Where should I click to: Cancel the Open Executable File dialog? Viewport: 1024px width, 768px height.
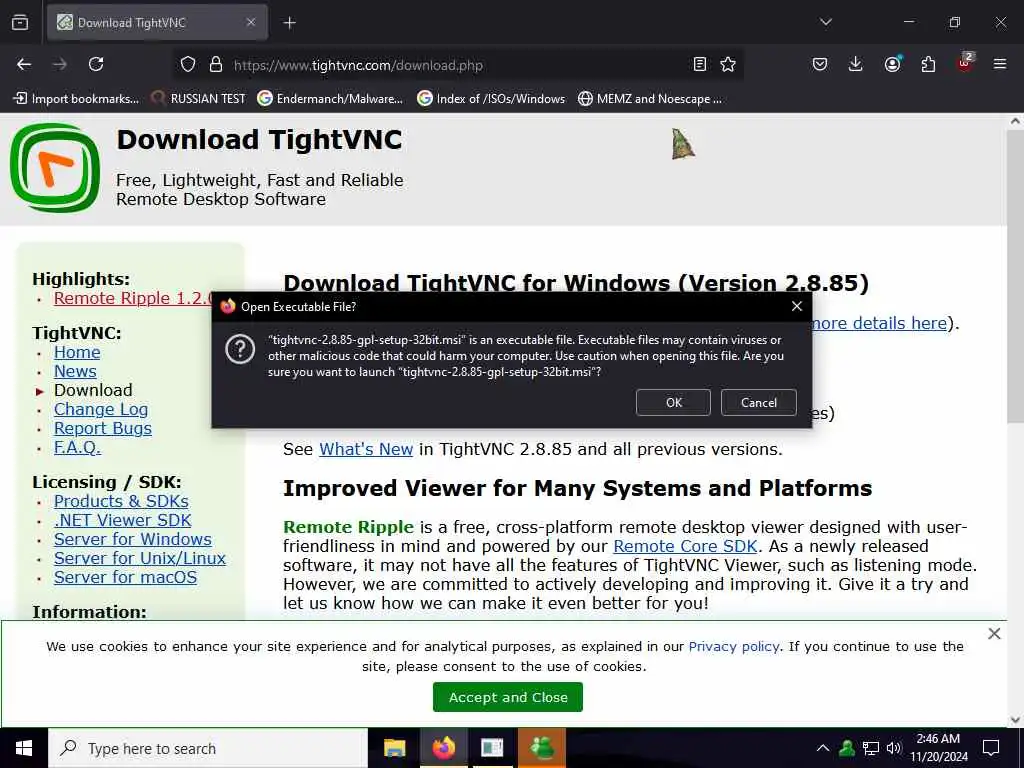(759, 402)
